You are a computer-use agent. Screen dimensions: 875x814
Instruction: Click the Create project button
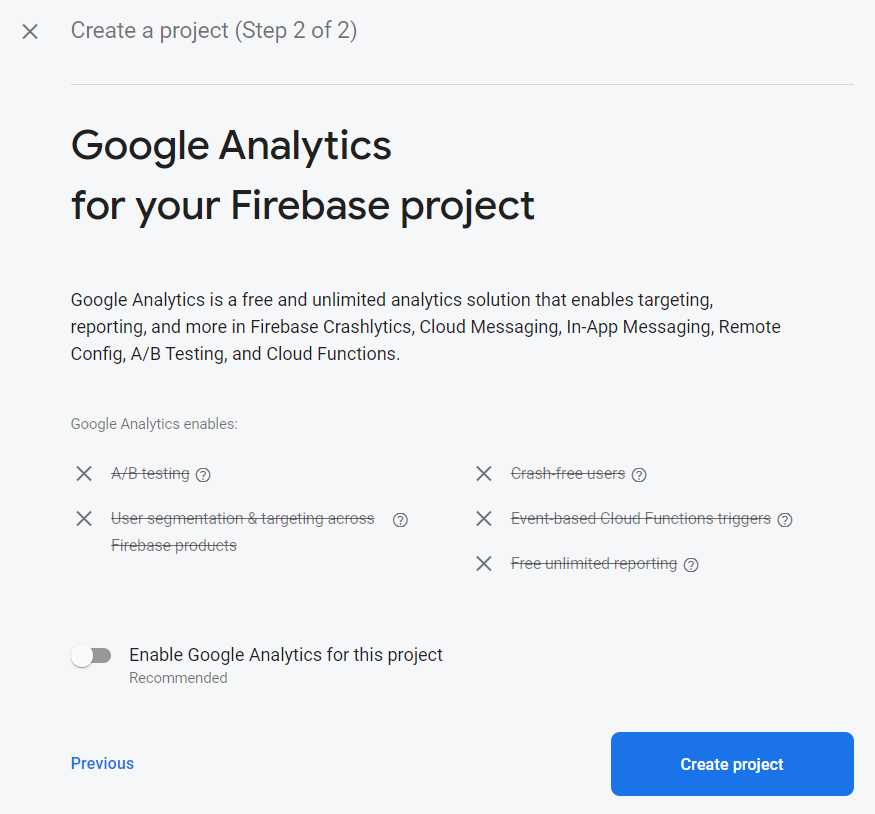click(732, 763)
